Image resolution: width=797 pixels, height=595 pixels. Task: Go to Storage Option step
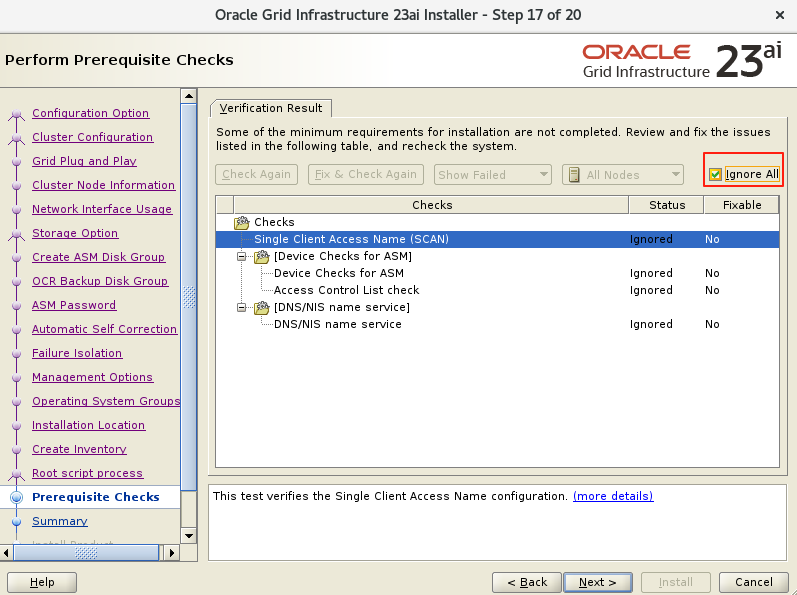point(75,233)
